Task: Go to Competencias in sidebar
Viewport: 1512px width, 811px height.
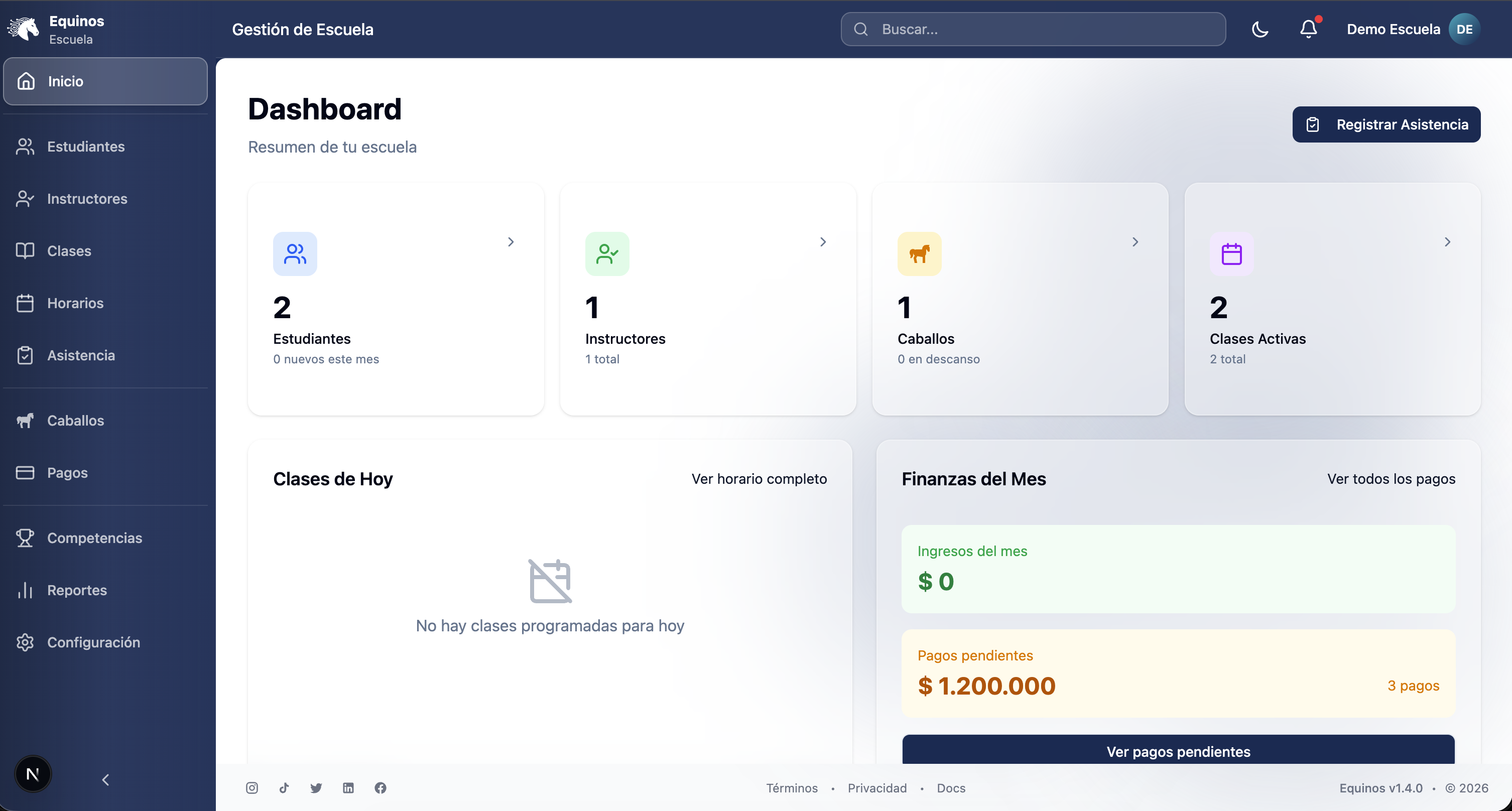Action: [x=94, y=538]
